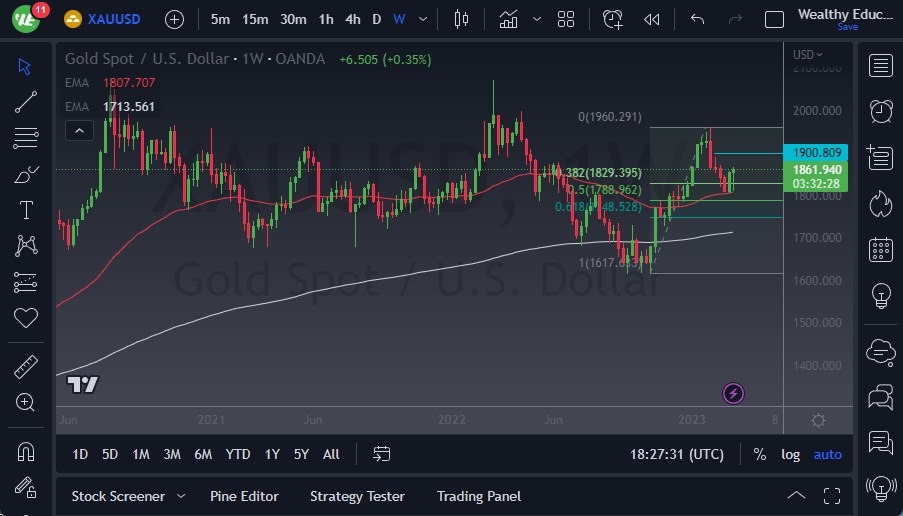Toggle percent scale on price axis
903x516 pixels.
[x=760, y=454]
